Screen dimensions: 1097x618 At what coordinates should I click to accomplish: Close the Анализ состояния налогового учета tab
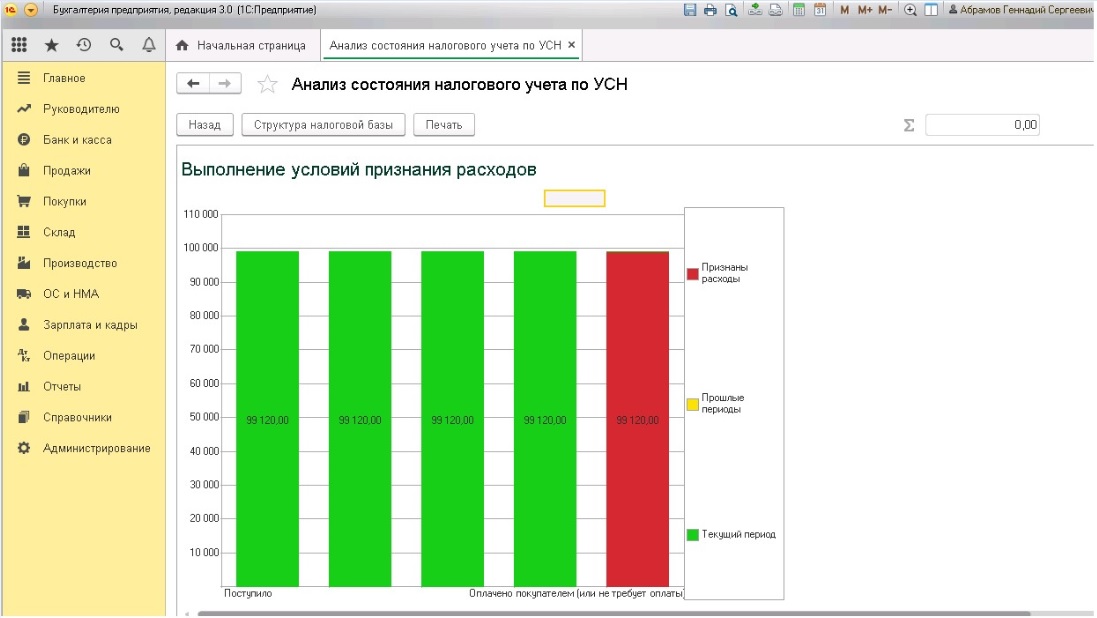tap(572, 45)
